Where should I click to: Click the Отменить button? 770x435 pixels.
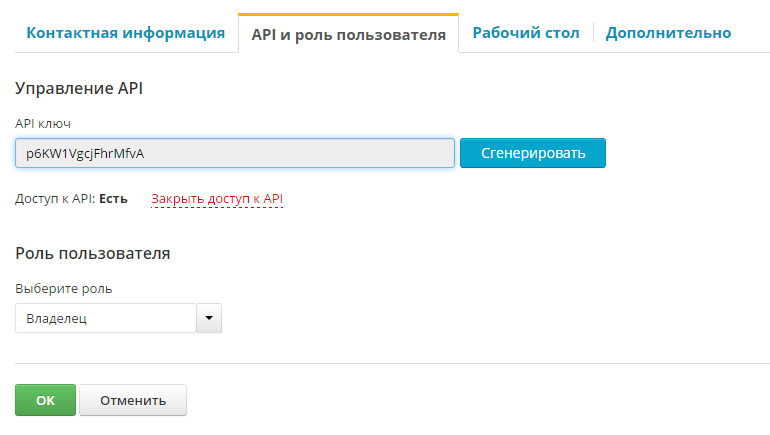click(133, 400)
